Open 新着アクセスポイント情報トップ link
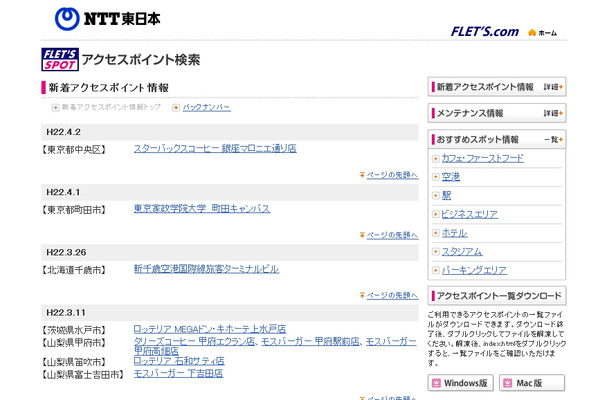The image size is (610, 400). 111,107
